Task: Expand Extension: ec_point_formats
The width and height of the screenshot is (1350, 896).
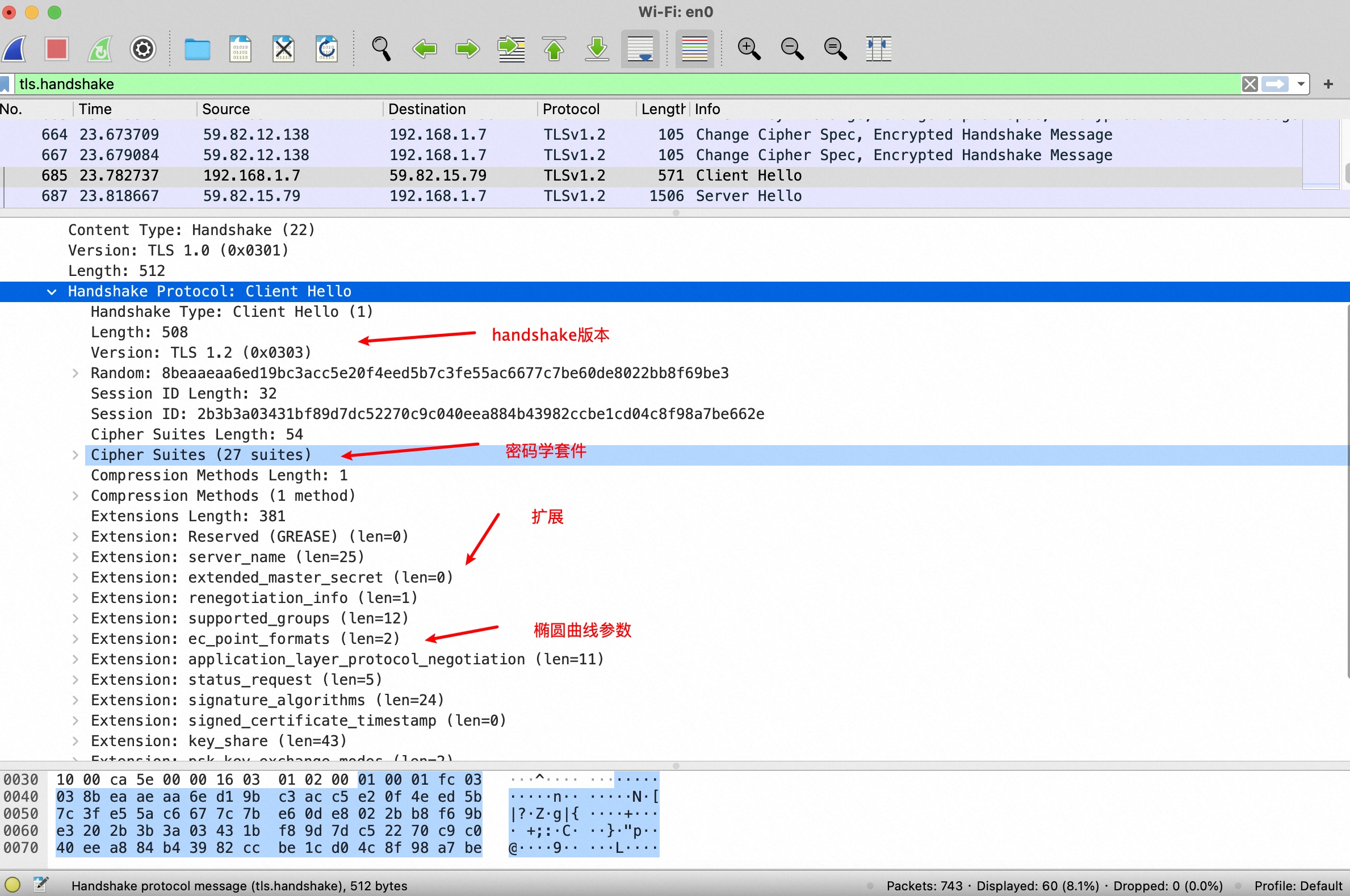Action: (75, 639)
